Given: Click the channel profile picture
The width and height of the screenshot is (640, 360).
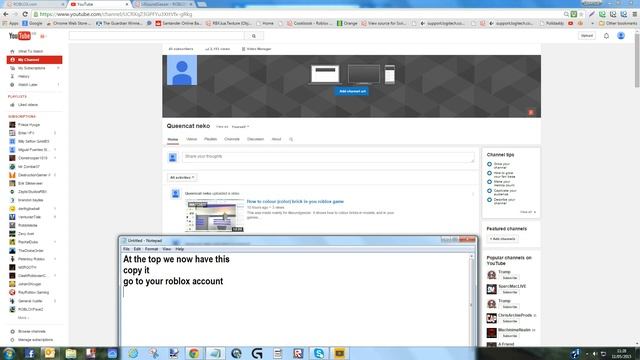Looking at the screenshot, I should click(x=182, y=71).
